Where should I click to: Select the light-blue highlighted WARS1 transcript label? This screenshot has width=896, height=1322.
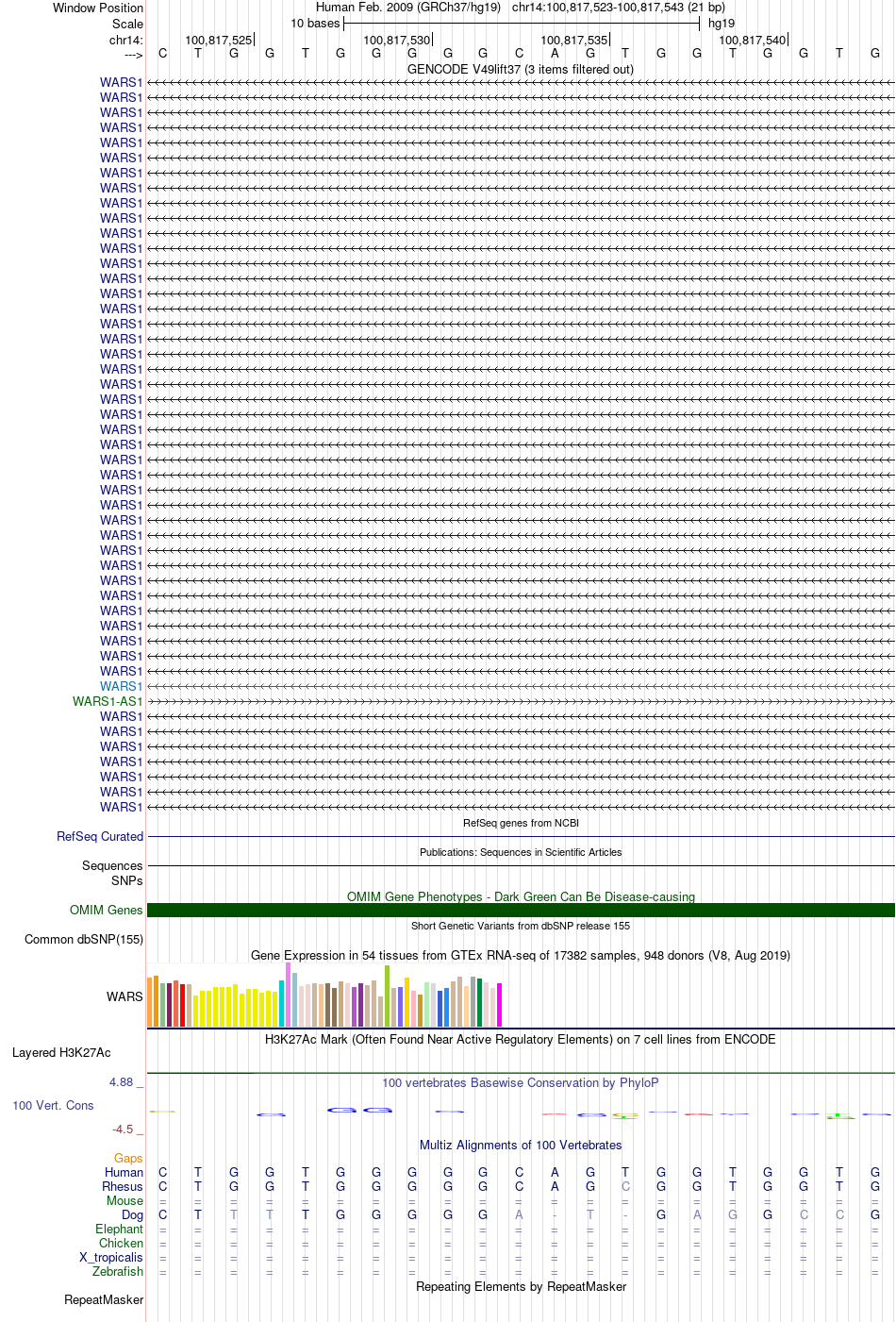click(x=122, y=686)
